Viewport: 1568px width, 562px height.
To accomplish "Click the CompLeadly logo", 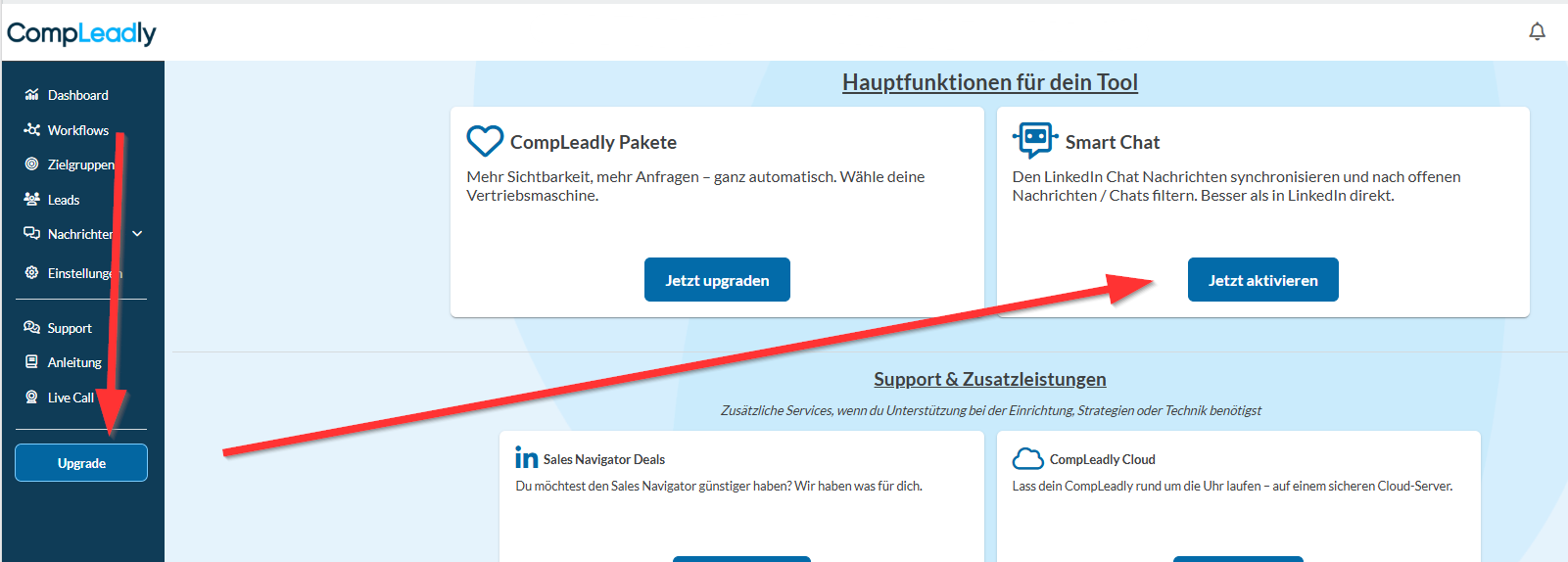I will click(81, 33).
